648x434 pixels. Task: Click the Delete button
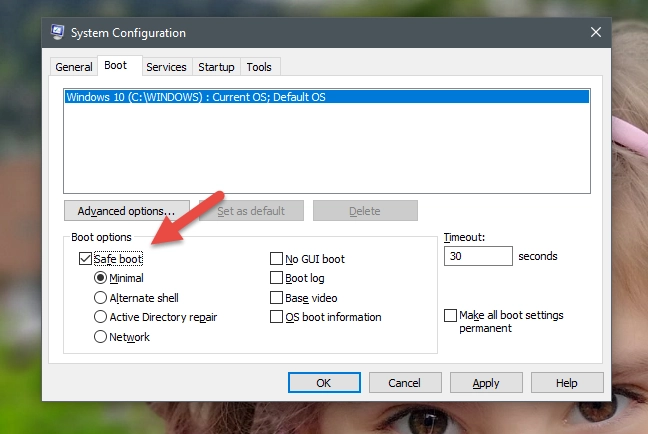click(365, 211)
